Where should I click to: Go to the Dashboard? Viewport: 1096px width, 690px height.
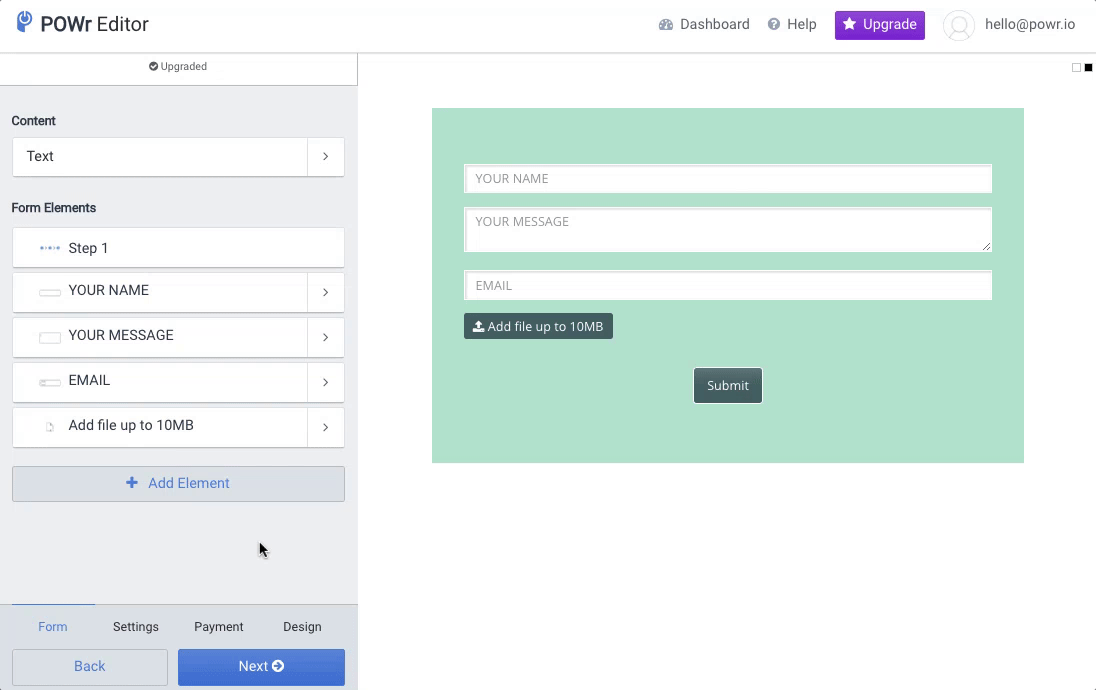704,24
